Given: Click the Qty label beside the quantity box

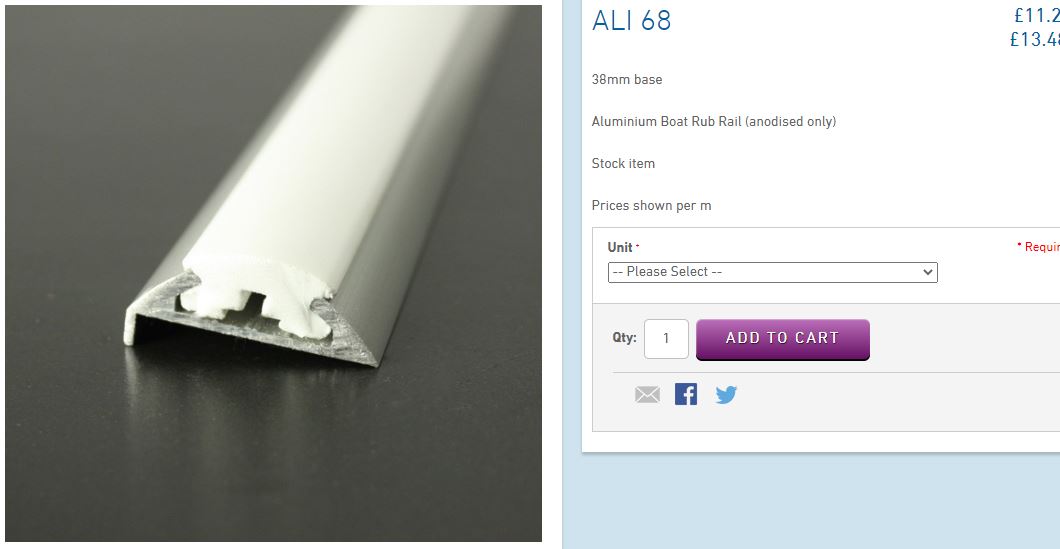Looking at the screenshot, I should point(624,337).
